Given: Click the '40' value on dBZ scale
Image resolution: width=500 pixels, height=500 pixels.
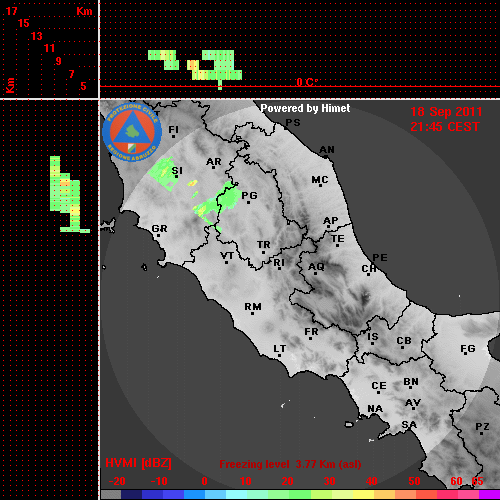Looking at the screenshot, I should tap(372, 481).
